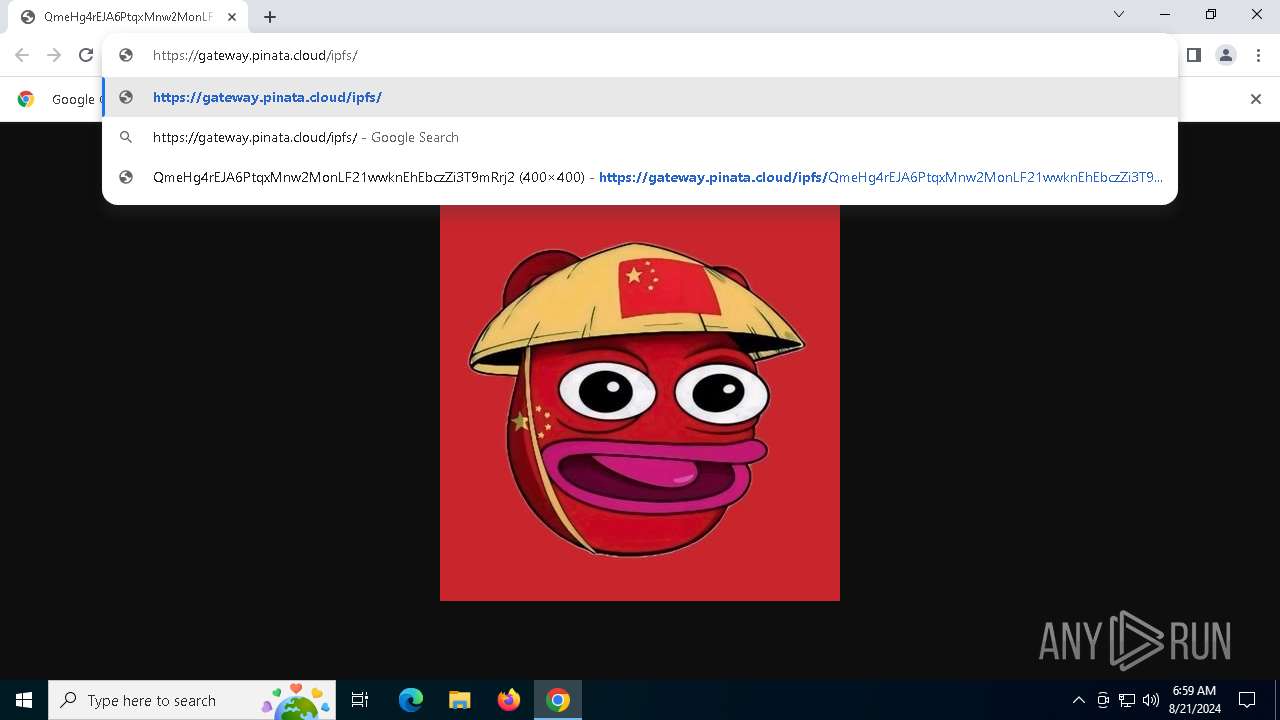Open the Chrome three-dot menu
Image resolution: width=1280 pixels, height=720 pixels.
point(1258,55)
